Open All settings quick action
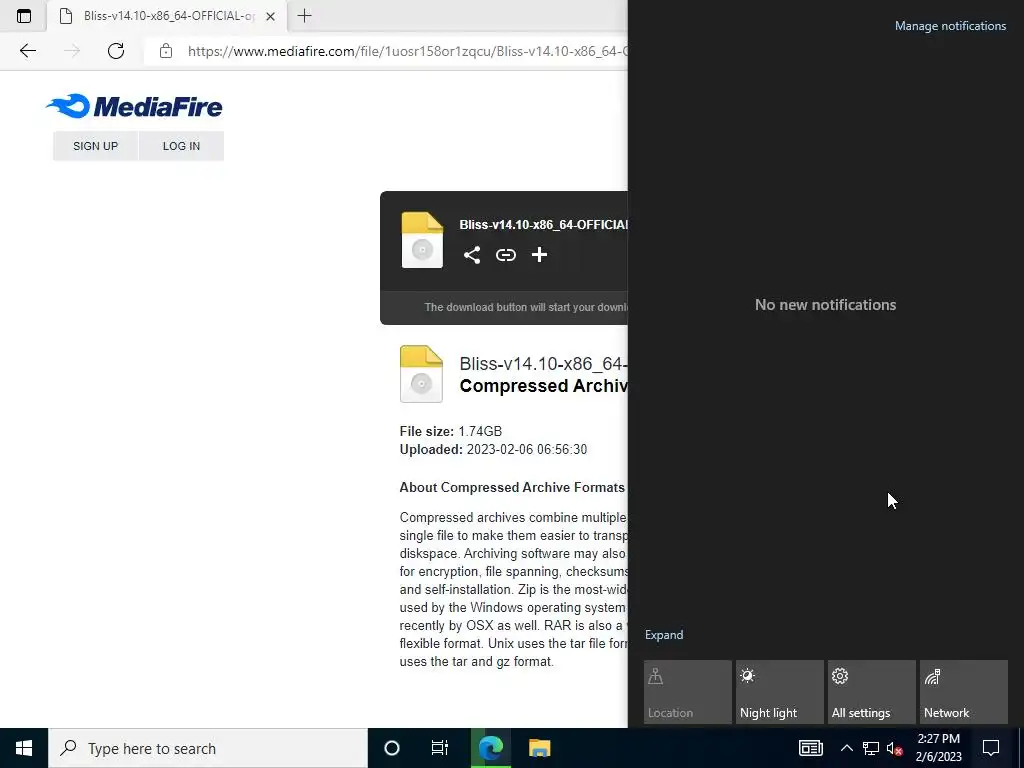The height and width of the screenshot is (768, 1024). click(x=872, y=692)
